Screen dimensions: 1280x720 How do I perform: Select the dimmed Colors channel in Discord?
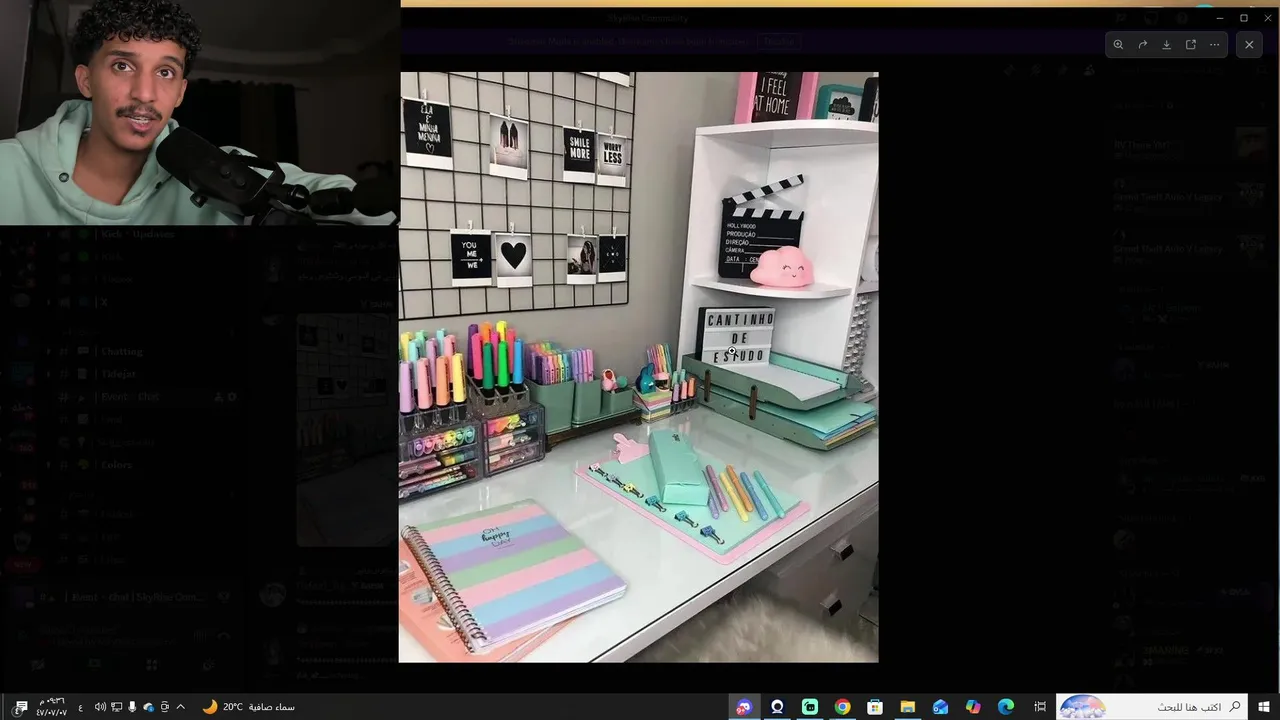pos(116,465)
